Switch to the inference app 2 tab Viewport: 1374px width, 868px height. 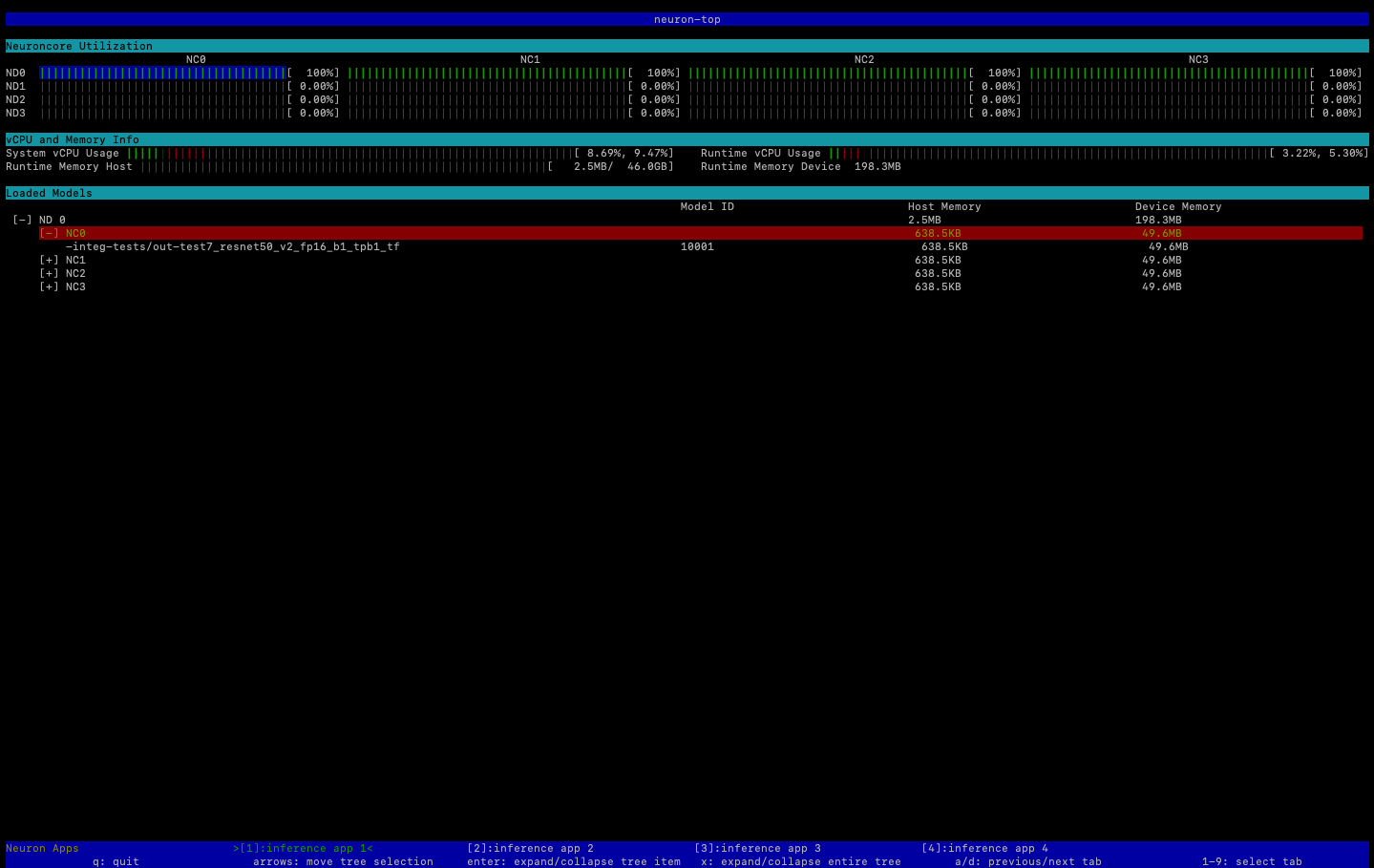(528, 848)
